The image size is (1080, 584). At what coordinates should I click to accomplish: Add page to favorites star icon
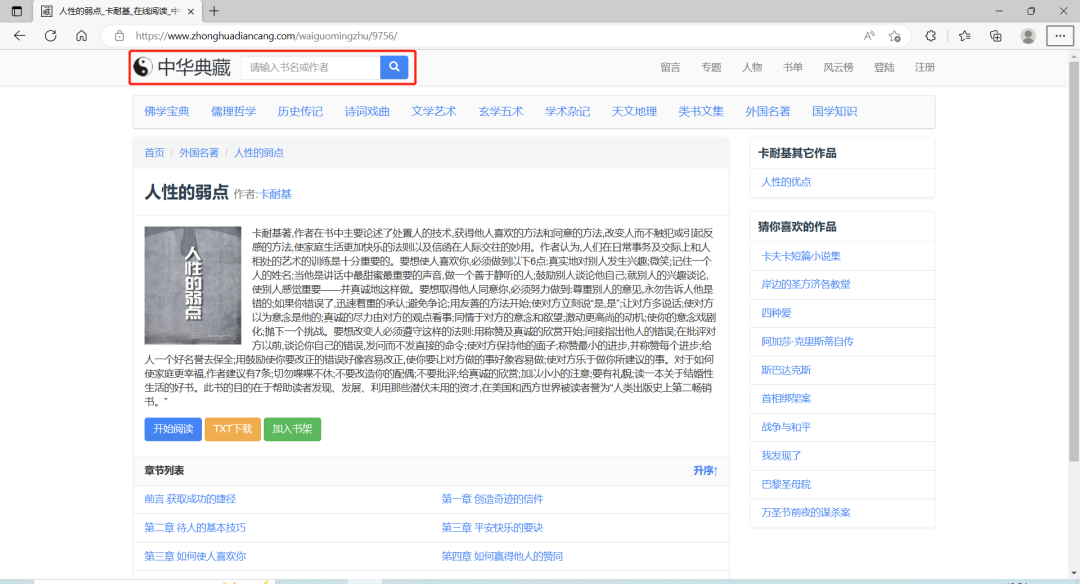(x=895, y=36)
